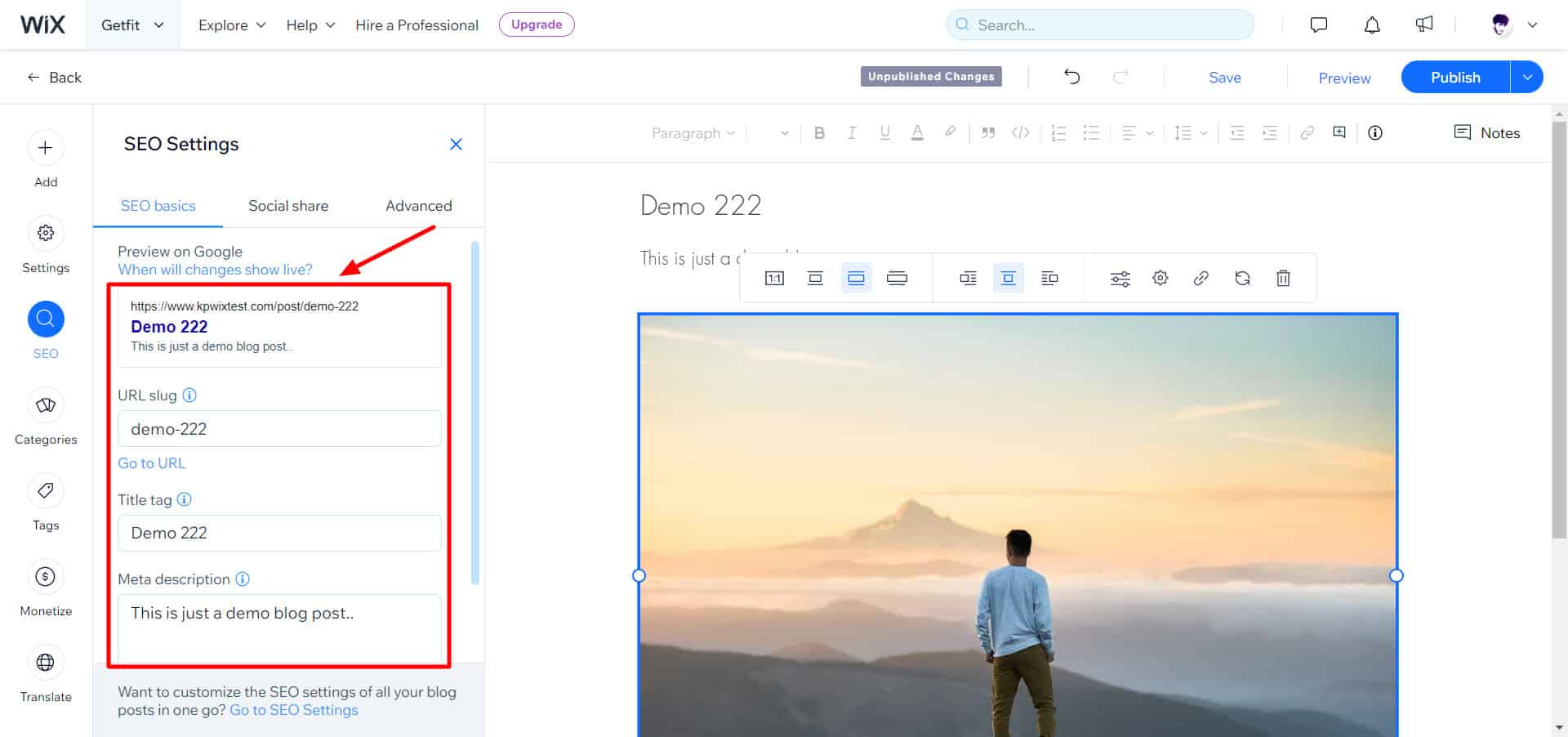The height and width of the screenshot is (737, 1568).
Task: Expand the Publish options arrow
Action: tap(1526, 78)
